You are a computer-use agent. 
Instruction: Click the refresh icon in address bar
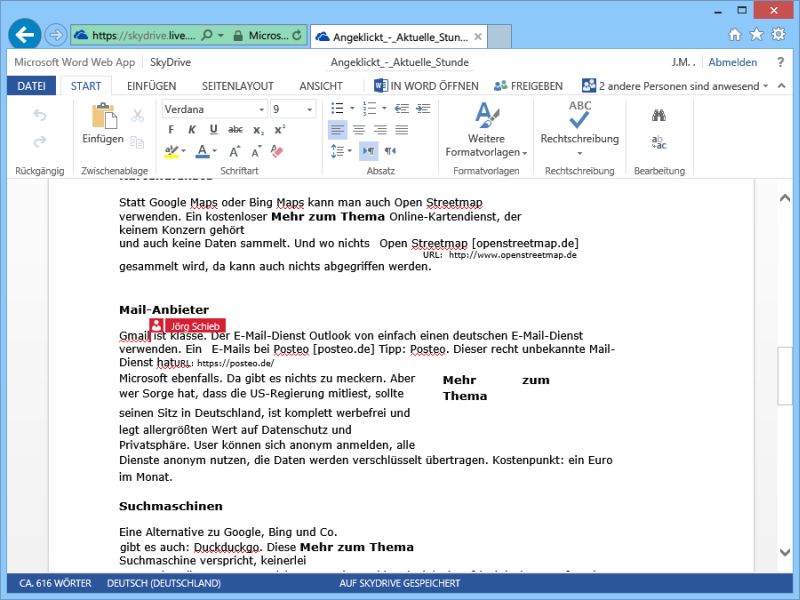pos(297,35)
